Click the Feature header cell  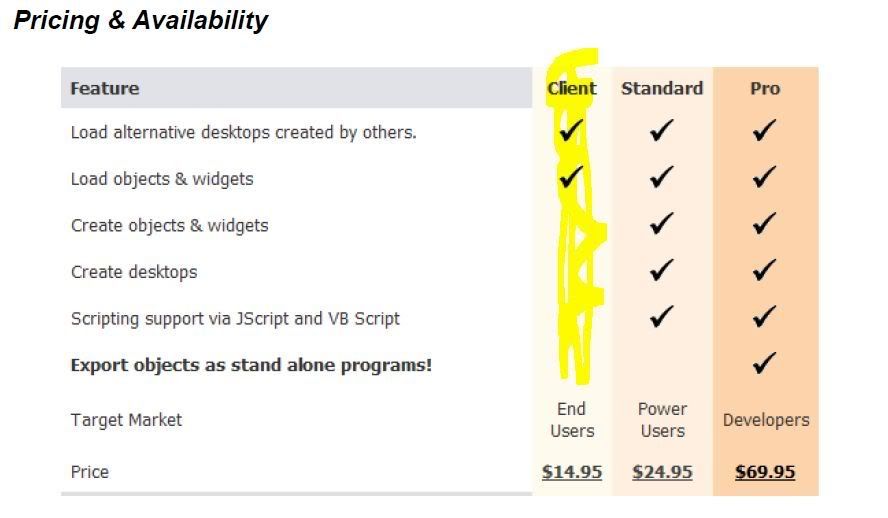click(296, 88)
